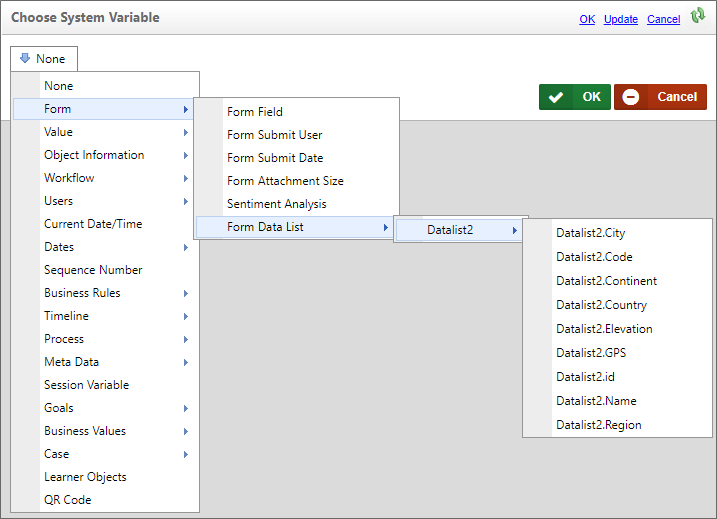Select Datalist2.GPS field option
The width and height of the screenshot is (717, 519).
tap(590, 353)
